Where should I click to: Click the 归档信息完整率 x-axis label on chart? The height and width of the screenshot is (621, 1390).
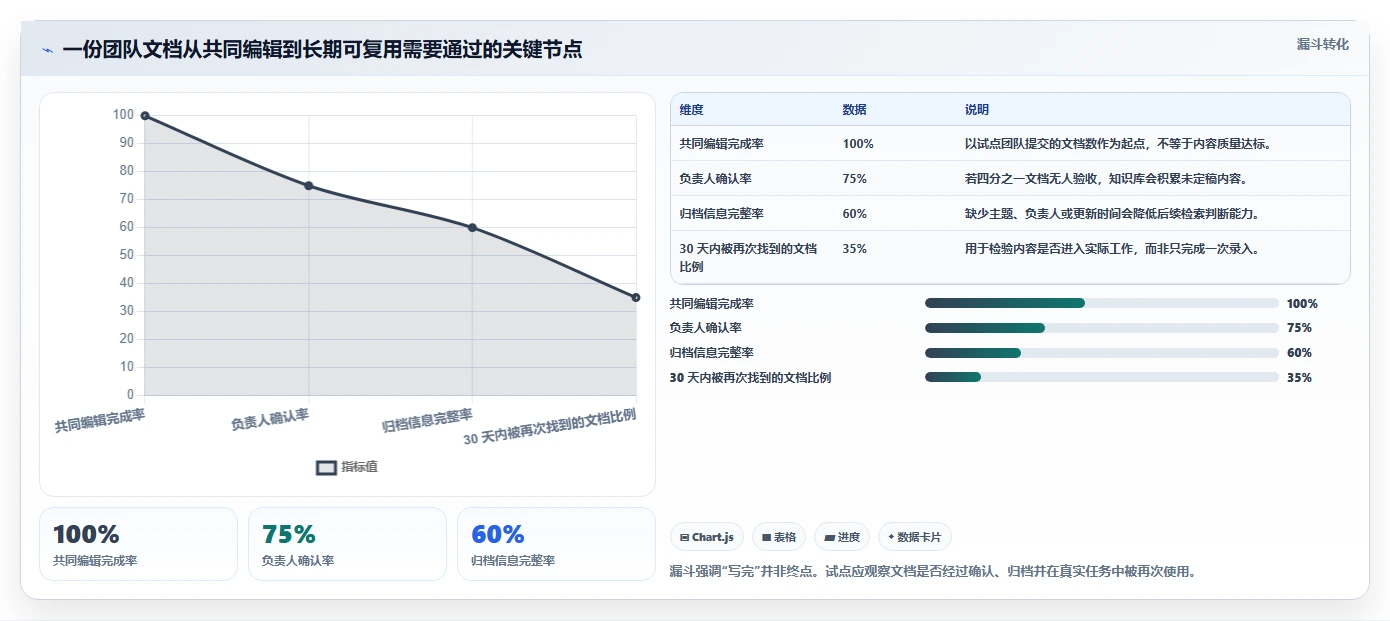coord(427,420)
